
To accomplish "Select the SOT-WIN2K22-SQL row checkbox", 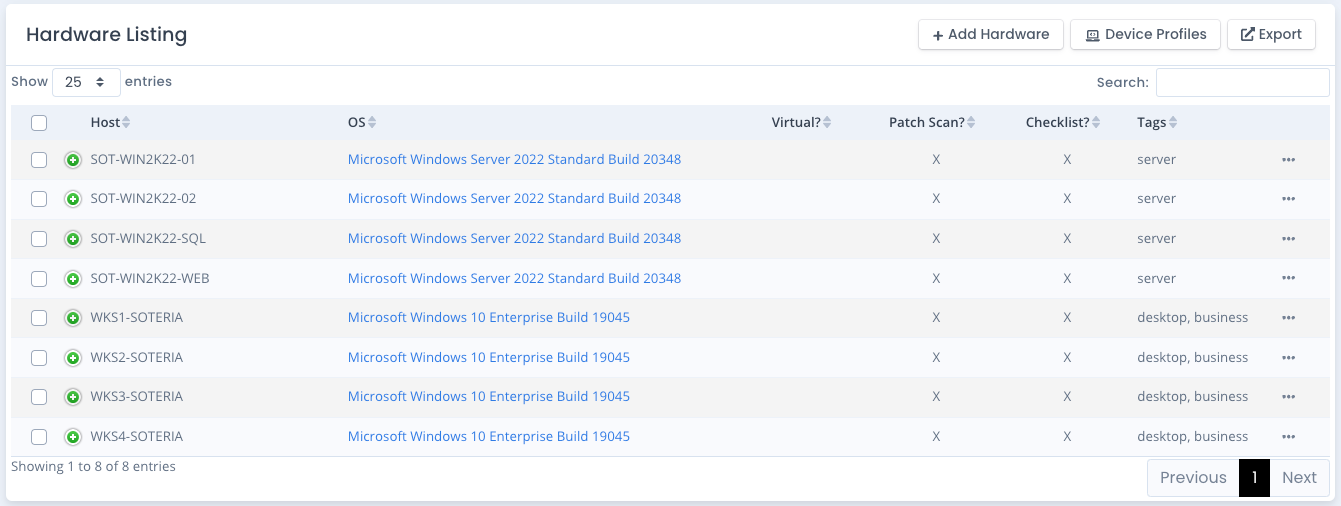I will [39, 239].
